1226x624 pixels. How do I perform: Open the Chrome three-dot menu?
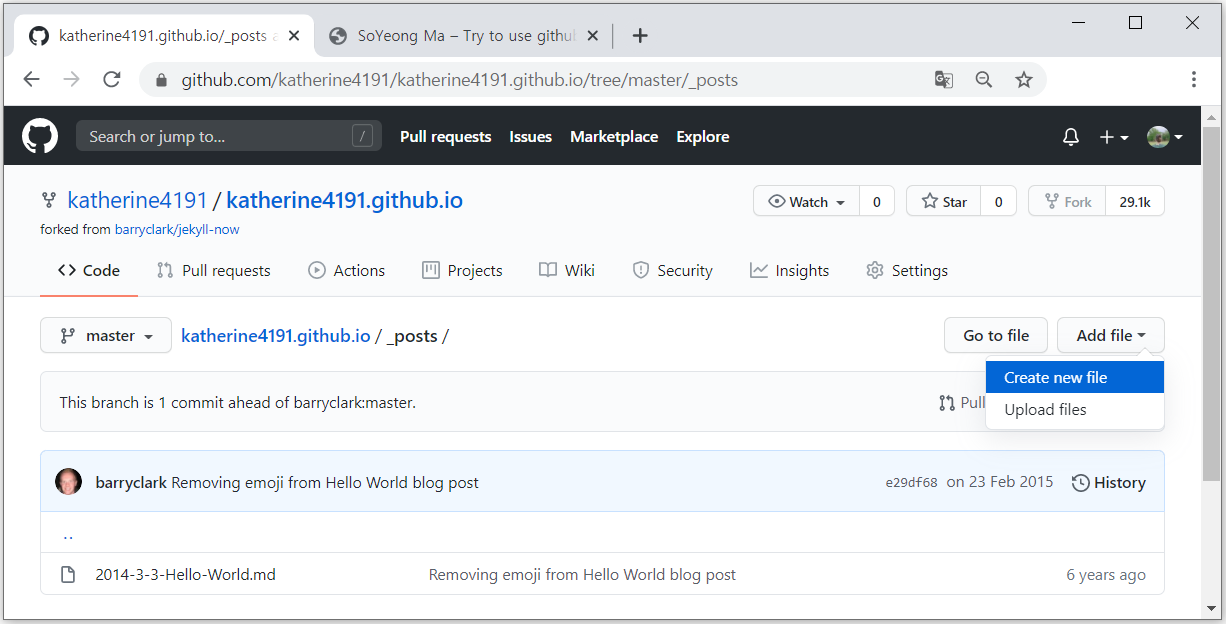point(1194,80)
